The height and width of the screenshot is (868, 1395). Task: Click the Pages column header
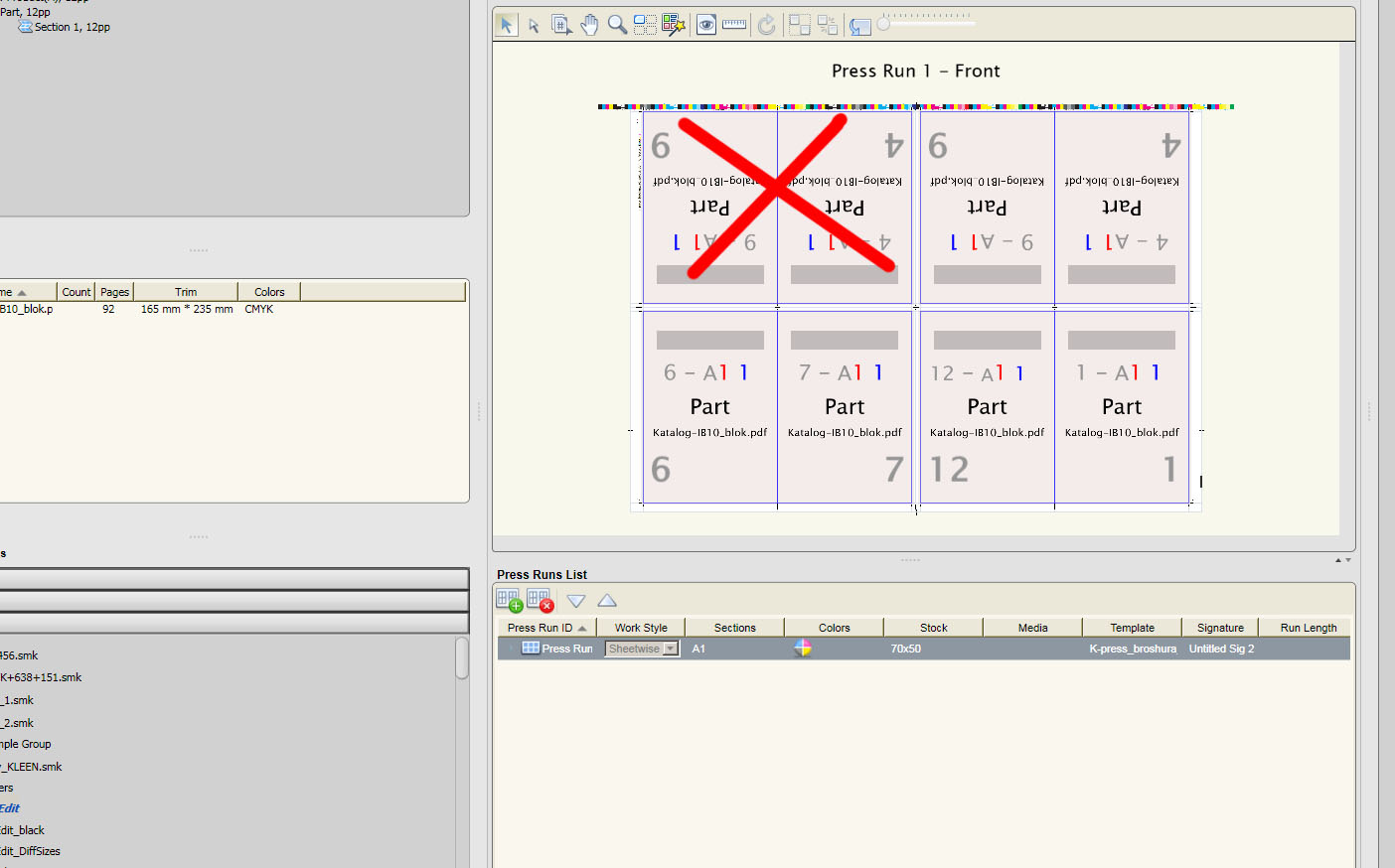click(115, 292)
